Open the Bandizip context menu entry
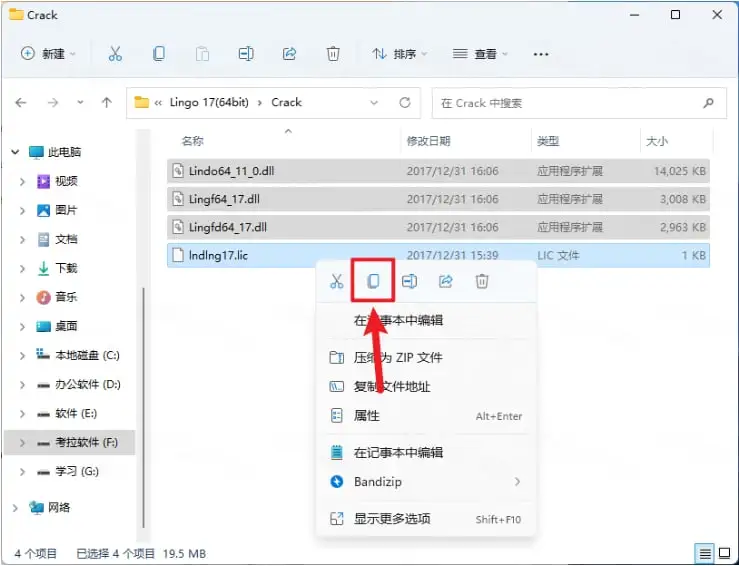 tap(427, 481)
